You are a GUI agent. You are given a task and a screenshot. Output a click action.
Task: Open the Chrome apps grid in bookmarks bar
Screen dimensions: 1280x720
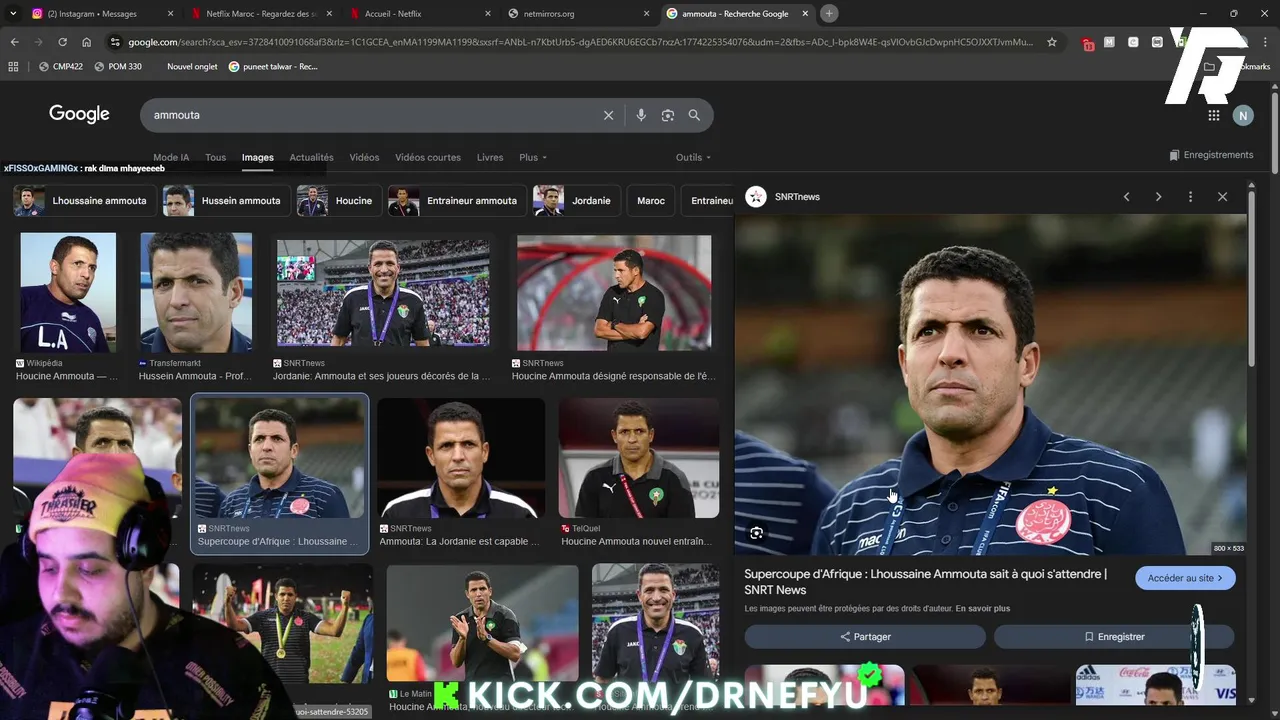13,66
